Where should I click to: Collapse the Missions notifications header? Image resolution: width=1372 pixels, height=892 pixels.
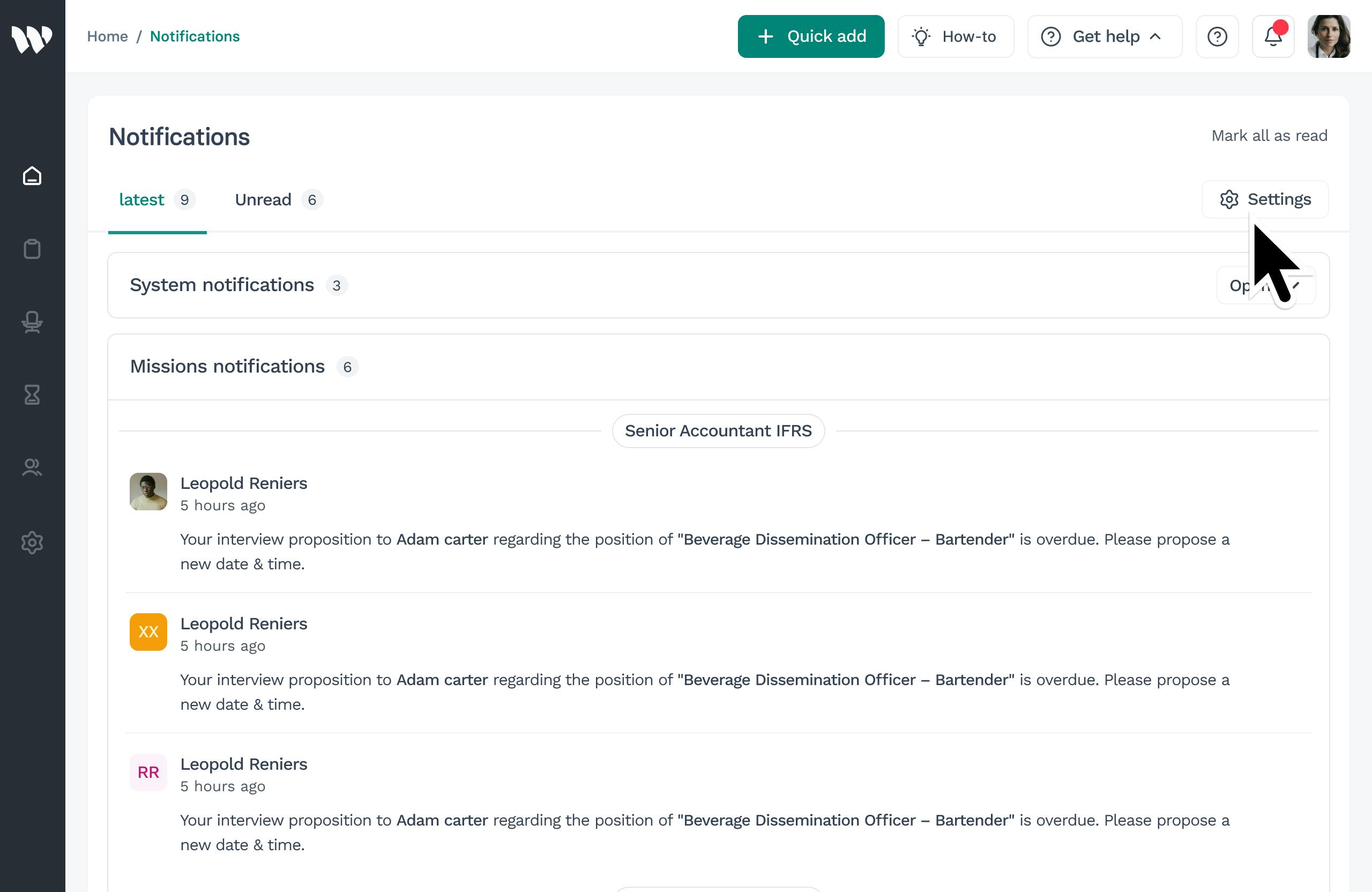coord(227,367)
